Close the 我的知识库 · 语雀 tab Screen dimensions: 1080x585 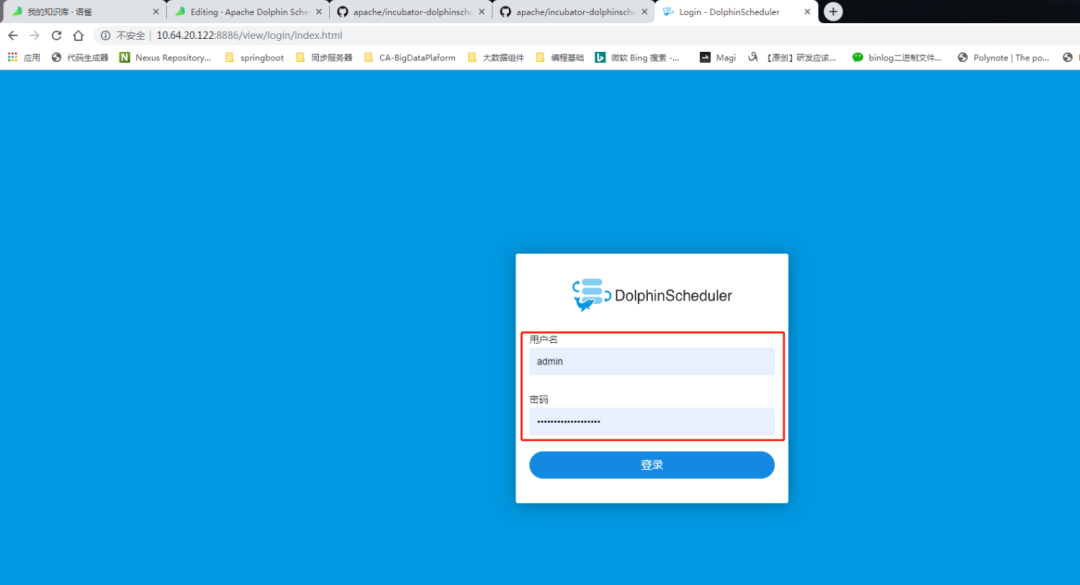[x=156, y=12]
